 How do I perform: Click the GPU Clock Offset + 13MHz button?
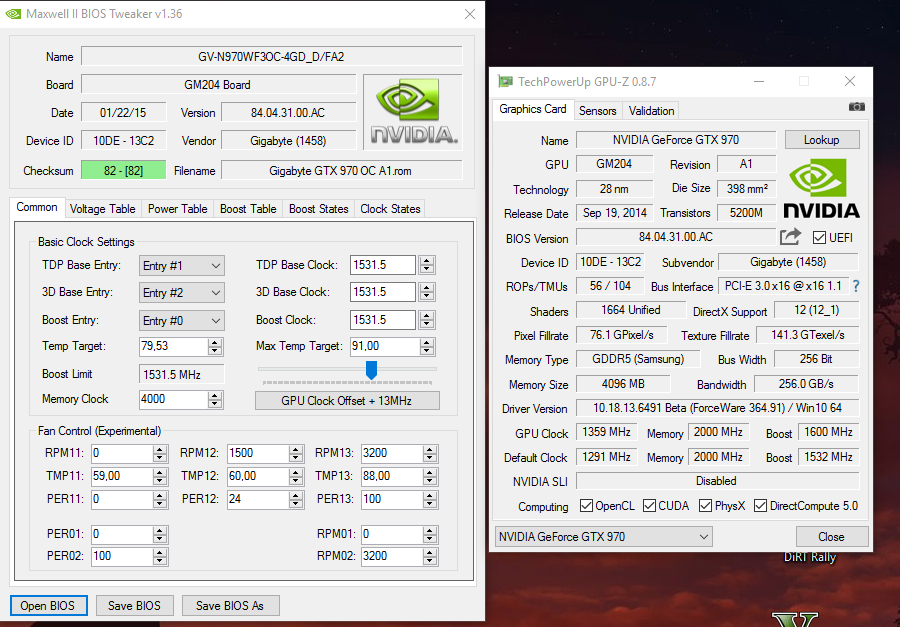347,401
